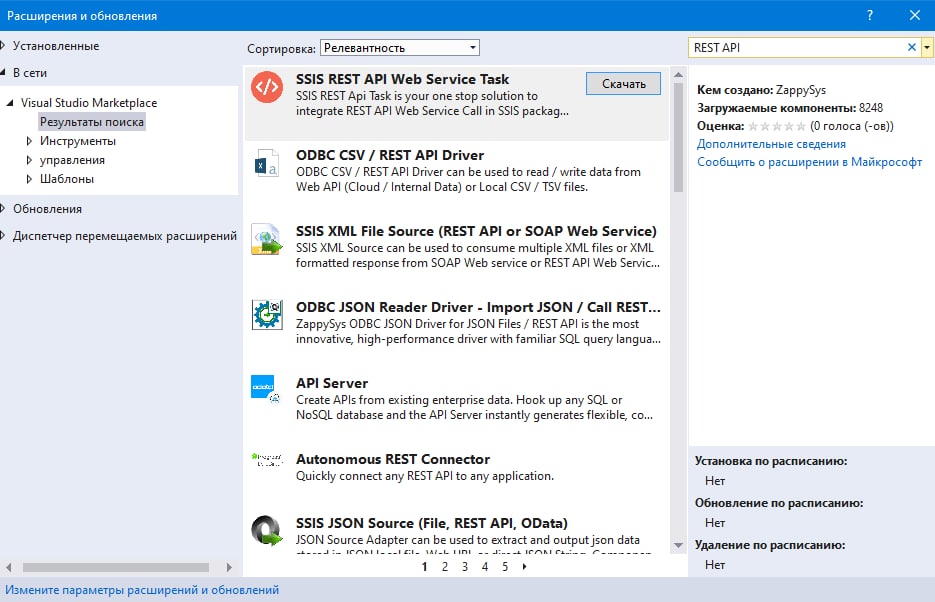935x602 pixels.
Task: Click the Autonomous REST Connector icon
Action: tap(267, 460)
